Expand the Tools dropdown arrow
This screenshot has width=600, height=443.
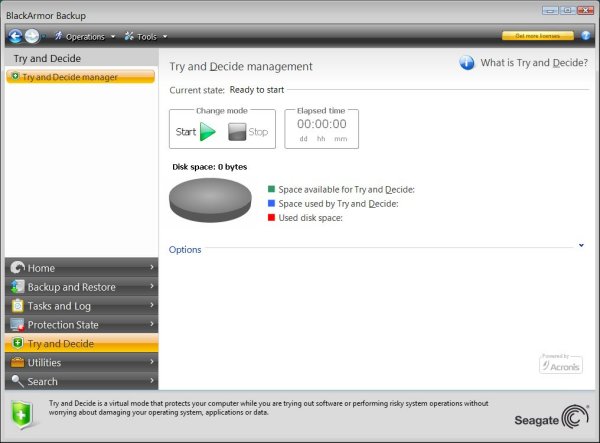[x=165, y=37]
